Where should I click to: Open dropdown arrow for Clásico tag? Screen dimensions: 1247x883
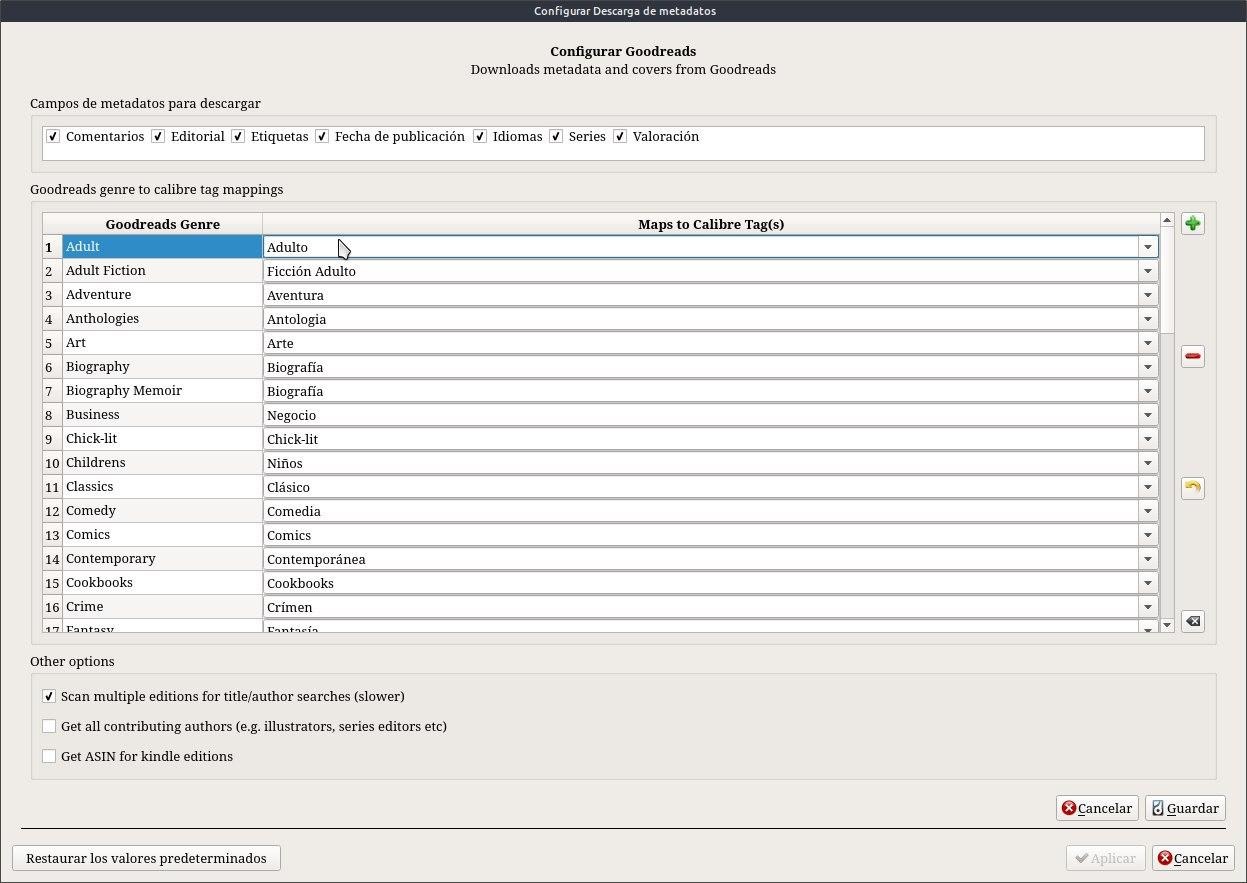tap(1148, 487)
